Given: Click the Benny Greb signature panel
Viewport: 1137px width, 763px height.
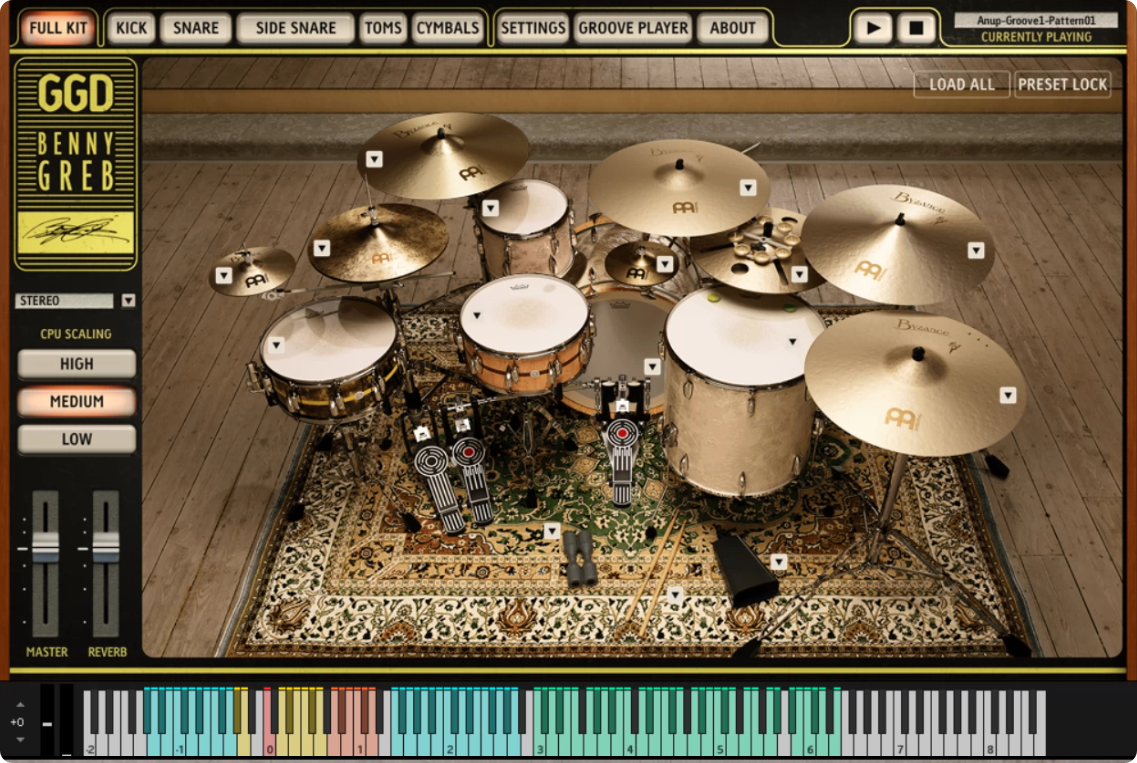Looking at the screenshot, I should (75, 231).
